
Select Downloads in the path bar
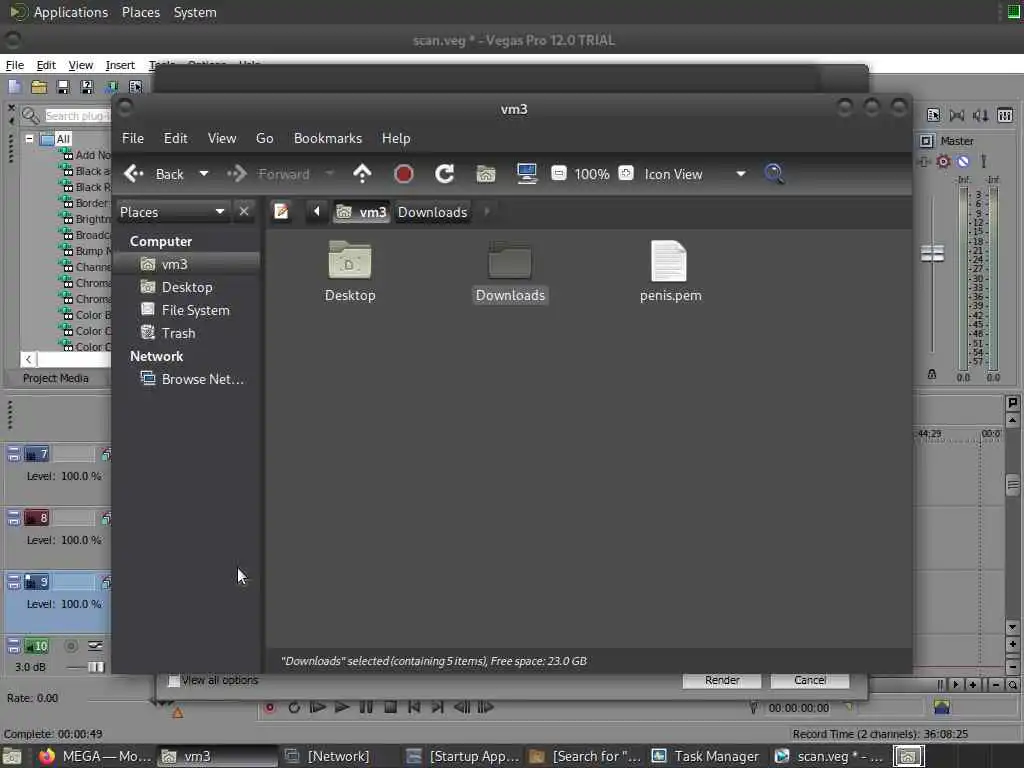(x=432, y=212)
